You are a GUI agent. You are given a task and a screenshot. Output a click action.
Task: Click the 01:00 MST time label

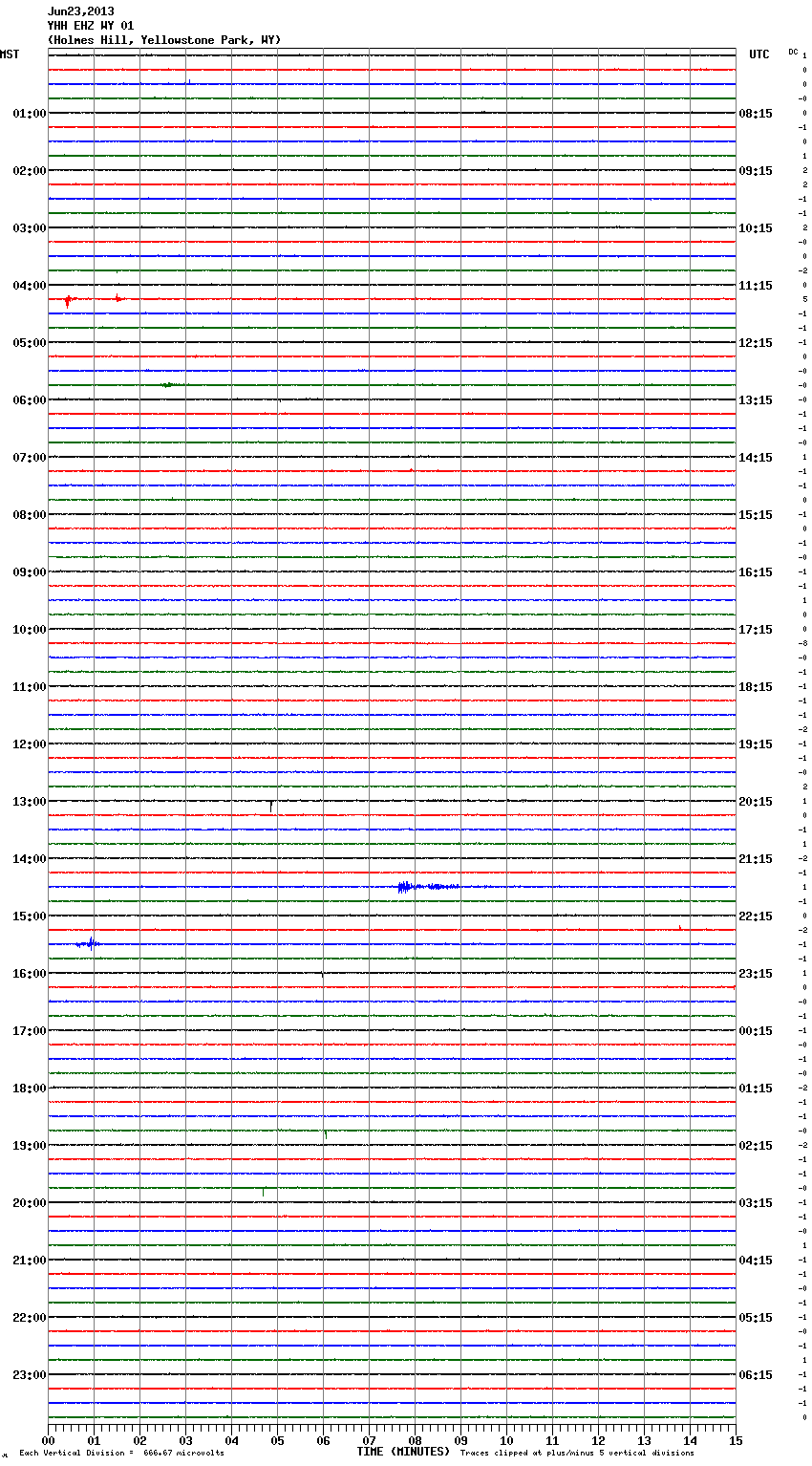[30, 114]
